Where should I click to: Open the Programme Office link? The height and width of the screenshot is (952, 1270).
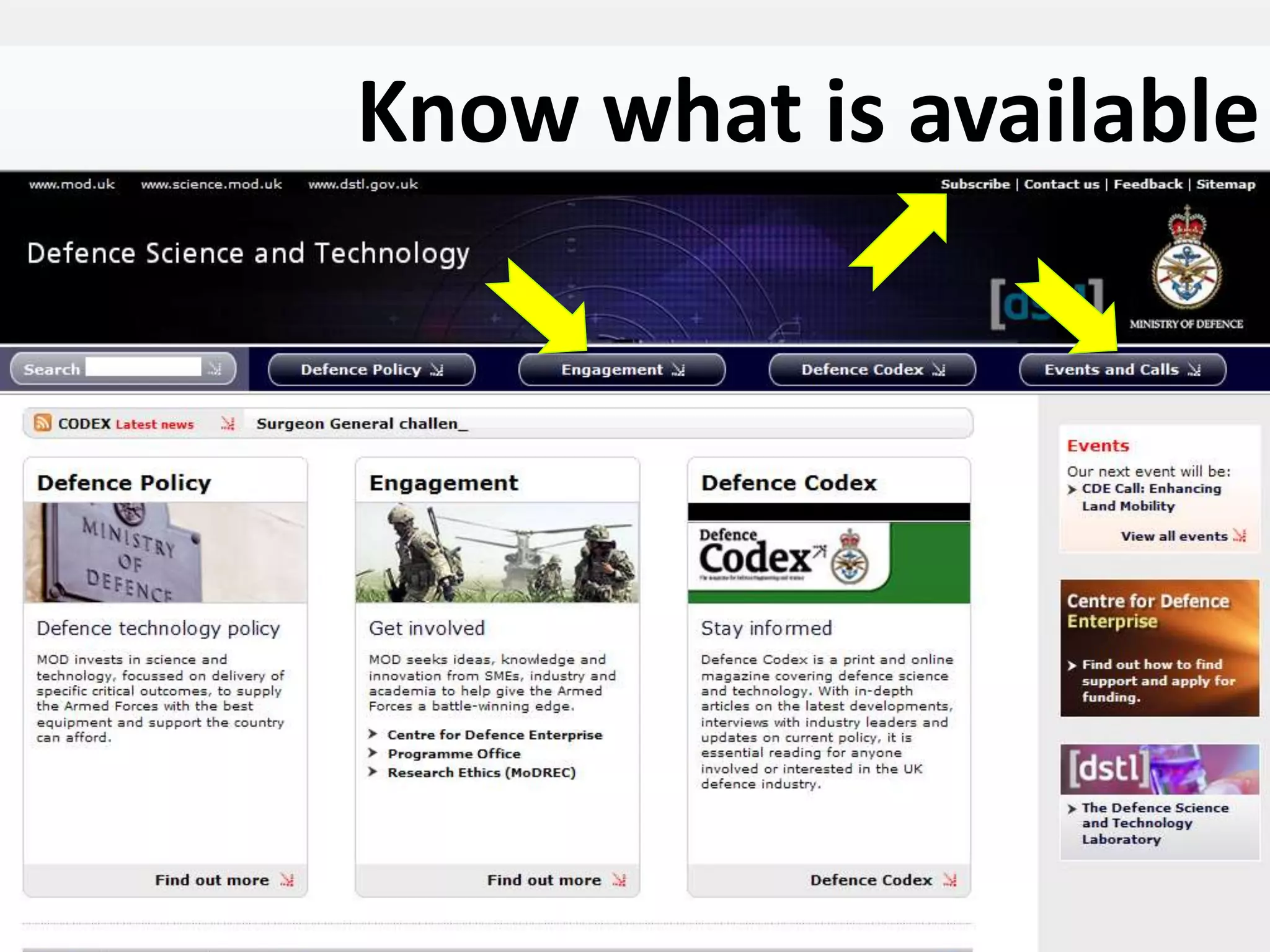[x=454, y=754]
